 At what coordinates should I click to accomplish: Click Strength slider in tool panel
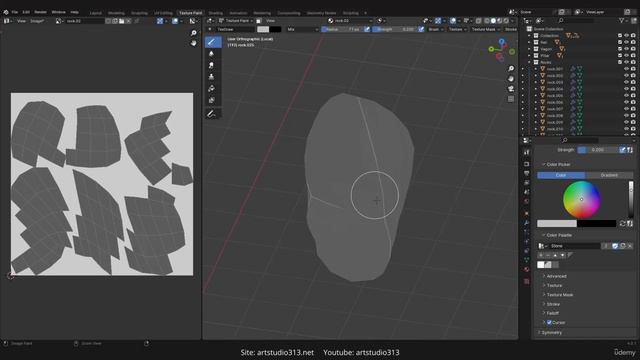[x=598, y=150]
